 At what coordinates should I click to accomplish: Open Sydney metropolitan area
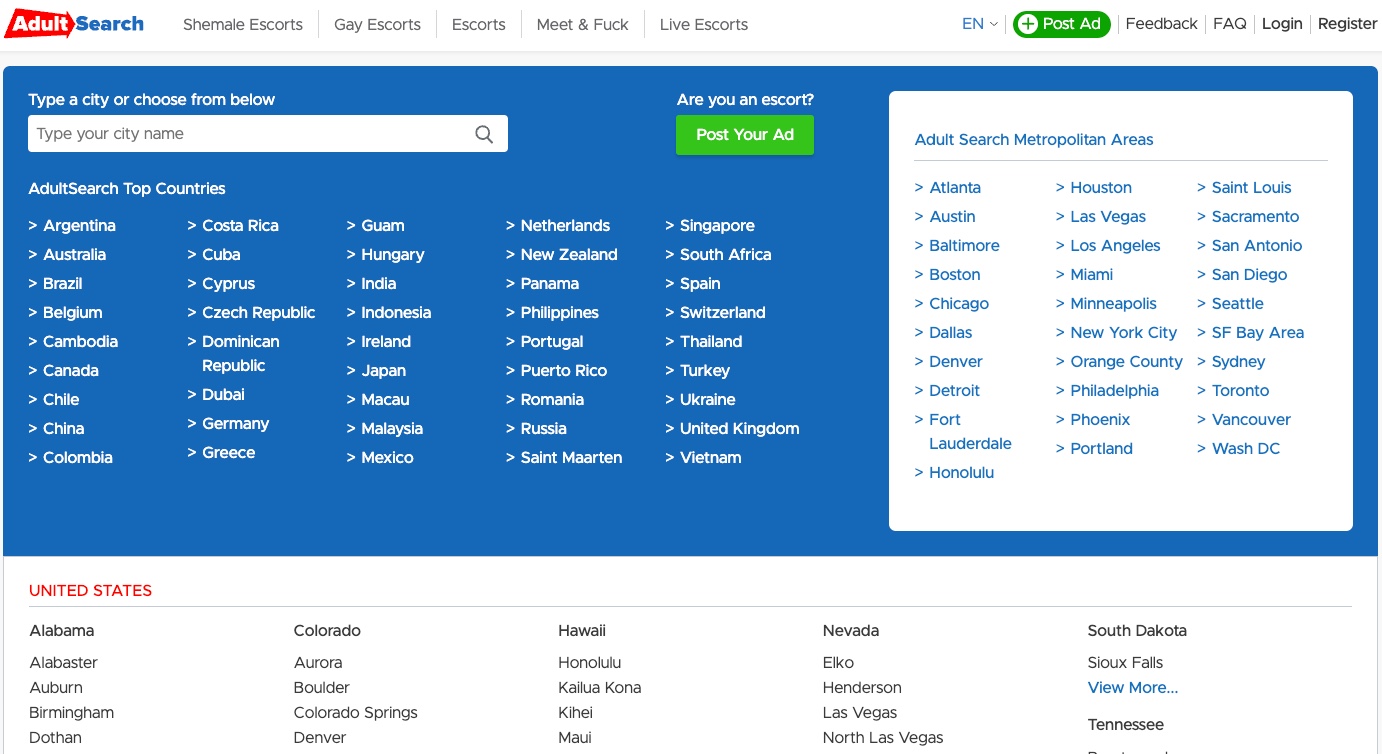tap(1238, 362)
